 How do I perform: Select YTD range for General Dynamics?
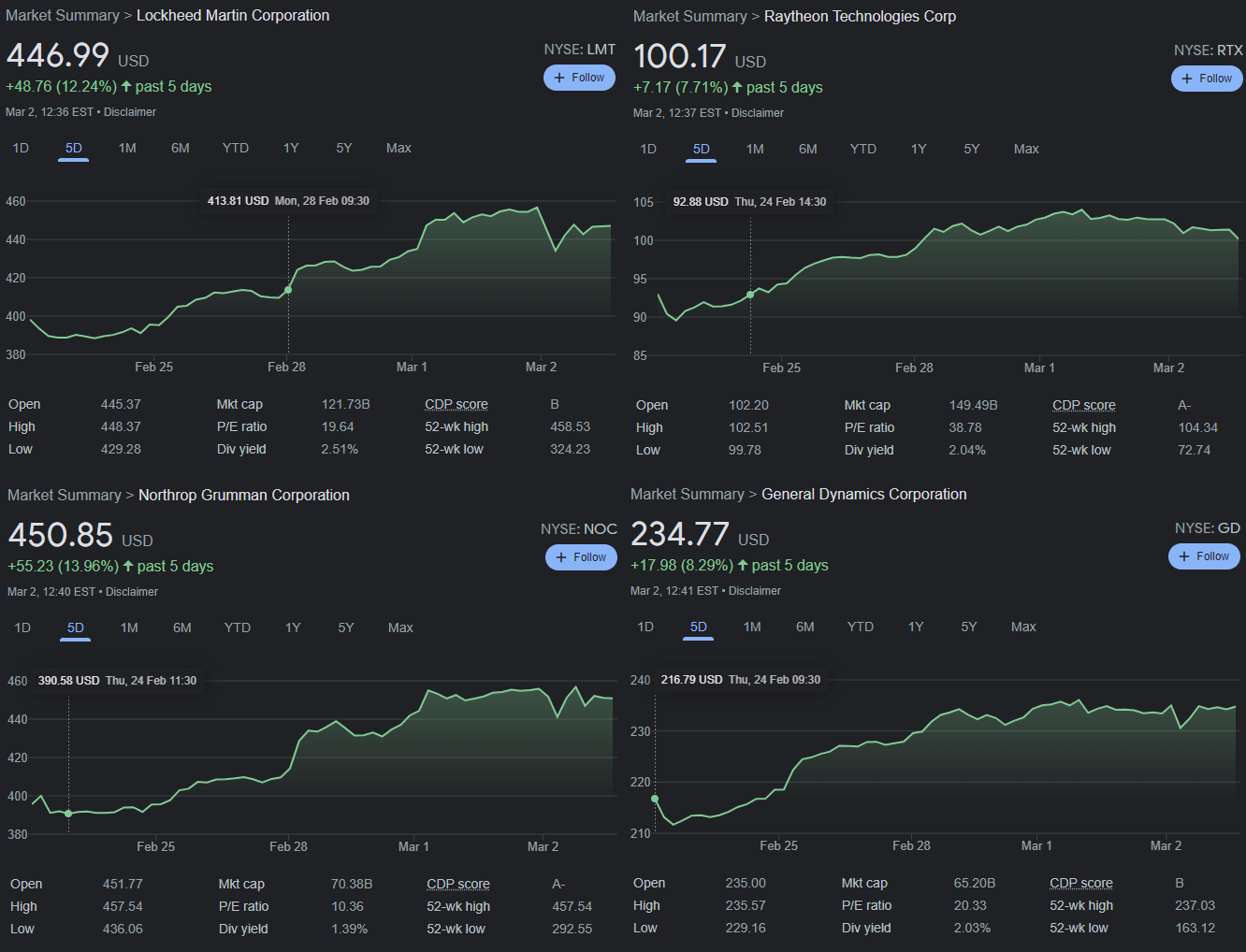click(861, 627)
